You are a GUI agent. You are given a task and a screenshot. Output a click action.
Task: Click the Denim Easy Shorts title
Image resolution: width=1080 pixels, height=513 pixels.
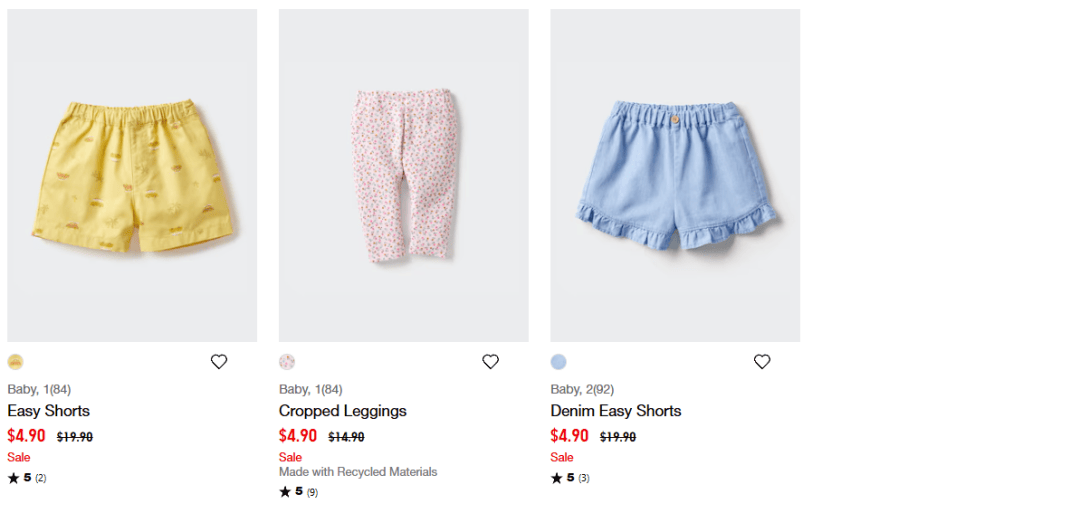click(615, 411)
